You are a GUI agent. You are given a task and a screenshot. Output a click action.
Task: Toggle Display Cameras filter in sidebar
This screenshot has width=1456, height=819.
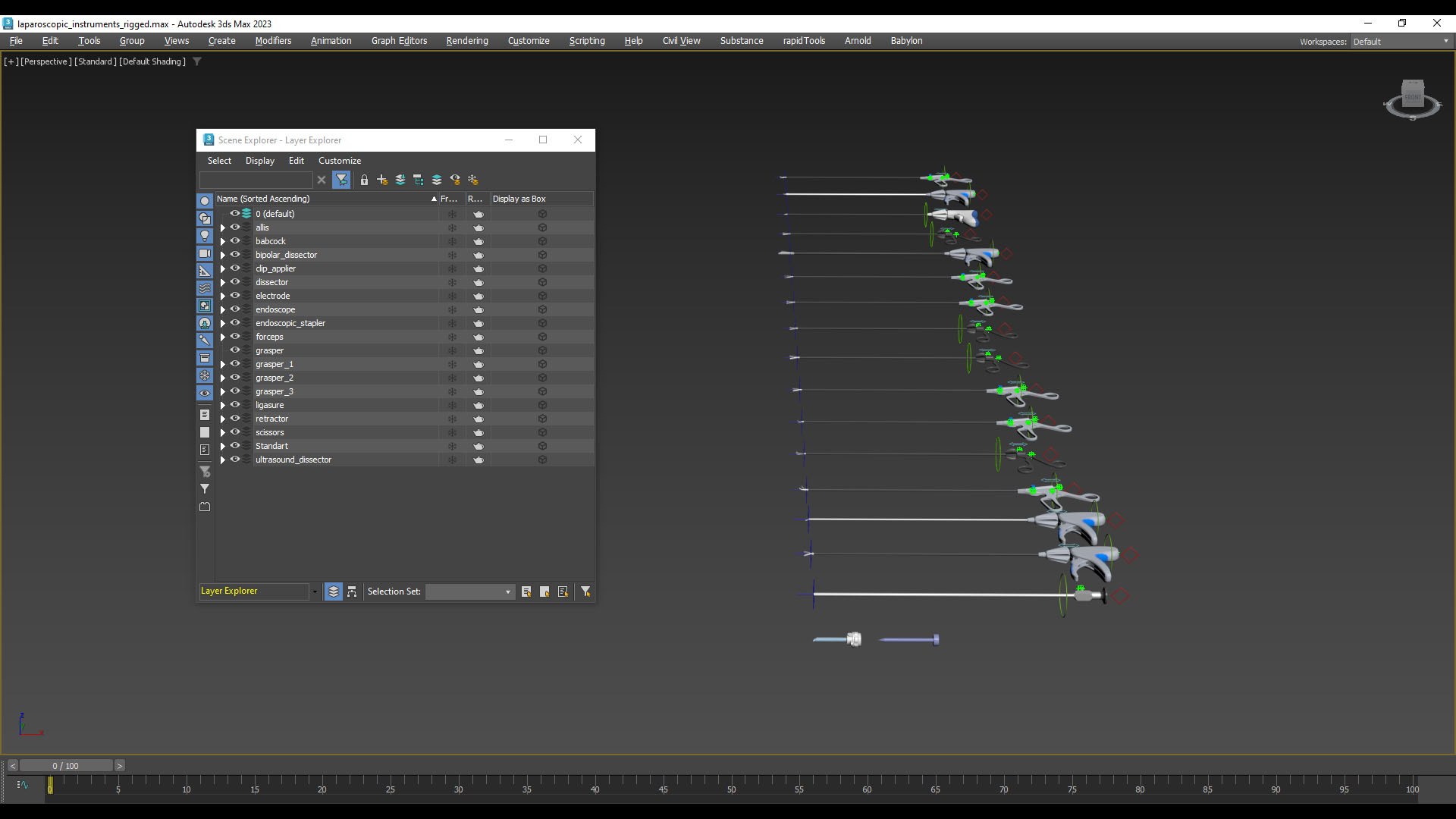click(205, 253)
